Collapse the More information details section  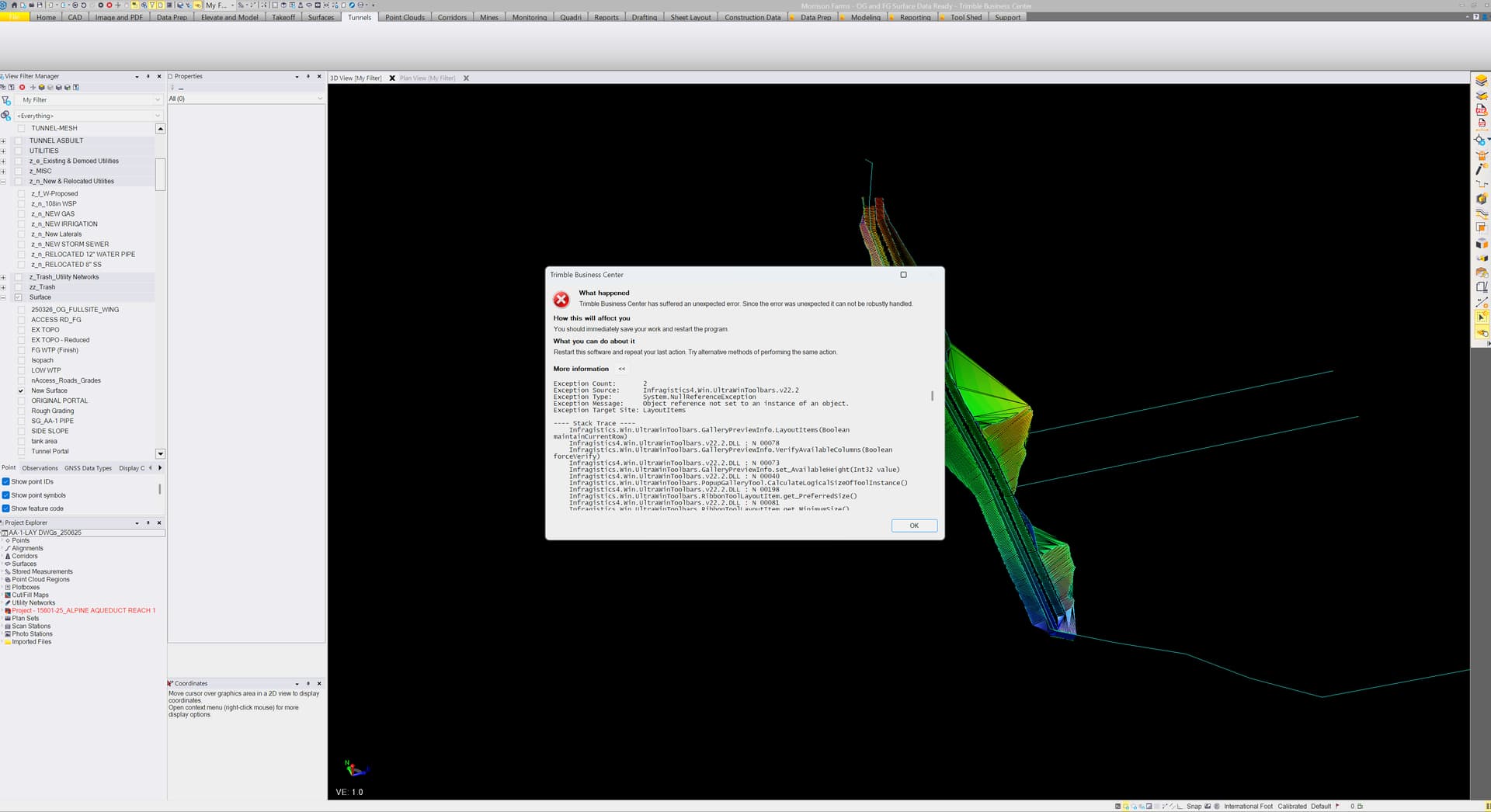tap(621, 369)
